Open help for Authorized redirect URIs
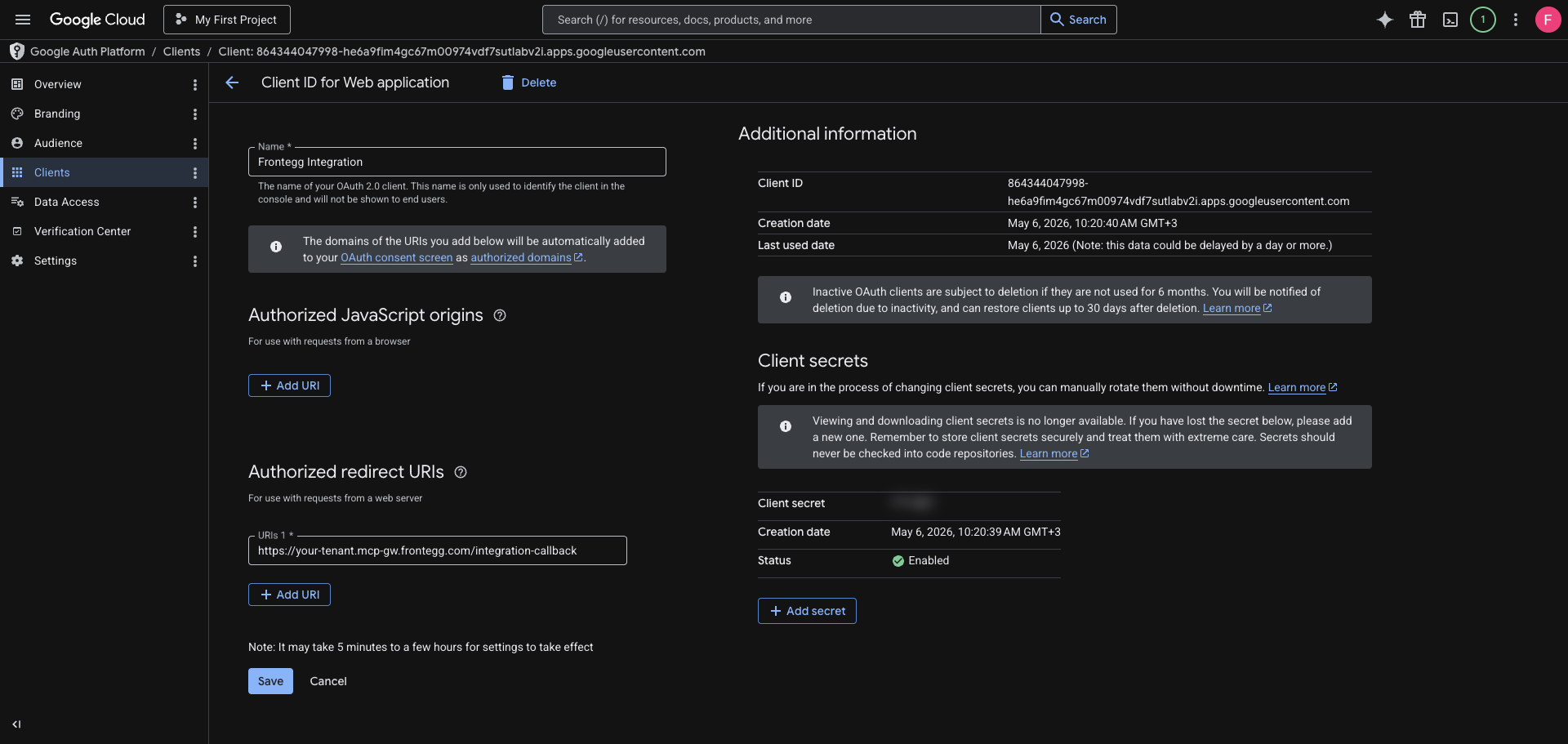The width and height of the screenshot is (1568, 744). tap(461, 472)
